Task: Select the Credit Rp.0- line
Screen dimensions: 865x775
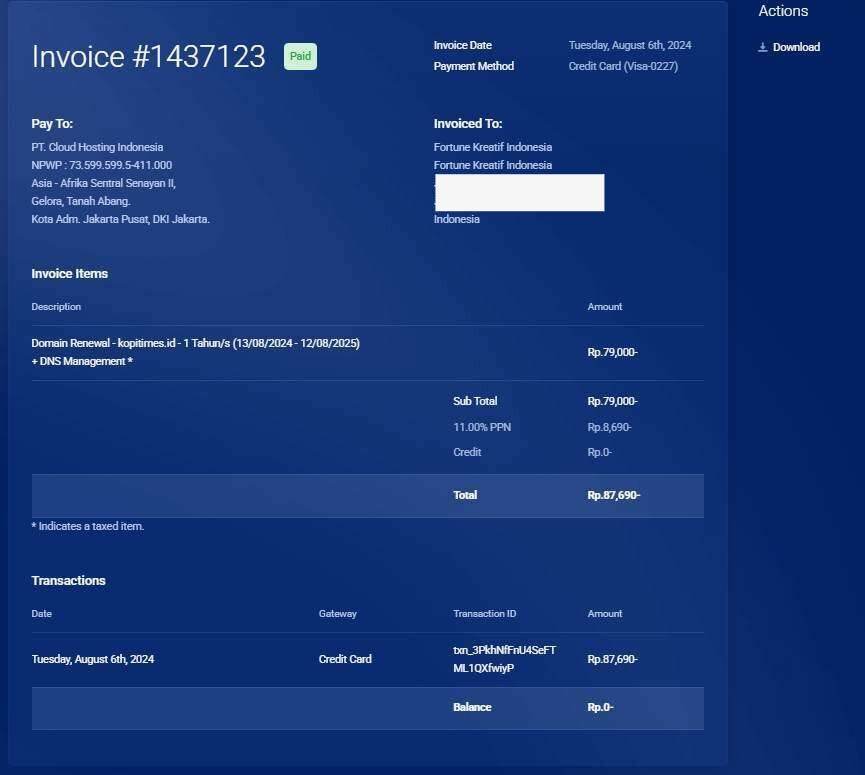Action: tap(467, 452)
